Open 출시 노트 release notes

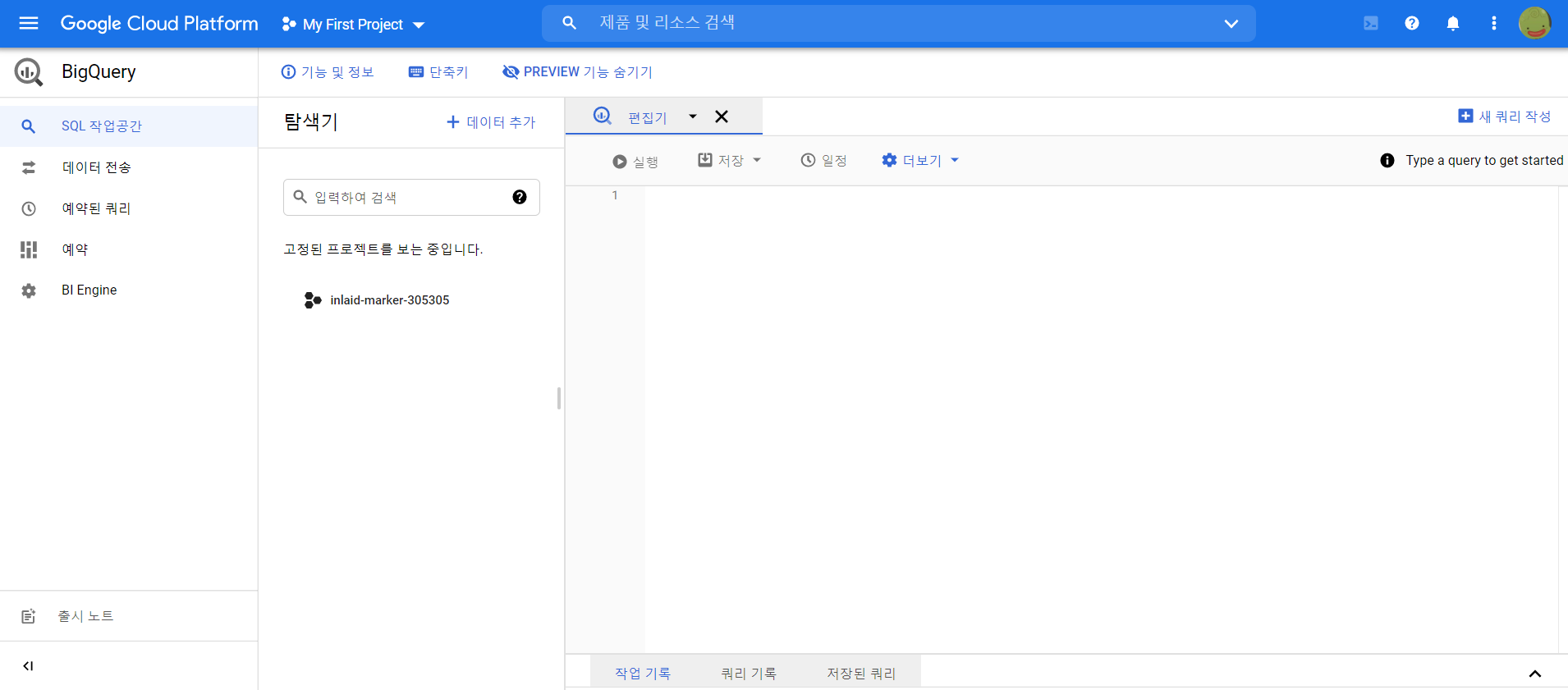[129, 616]
